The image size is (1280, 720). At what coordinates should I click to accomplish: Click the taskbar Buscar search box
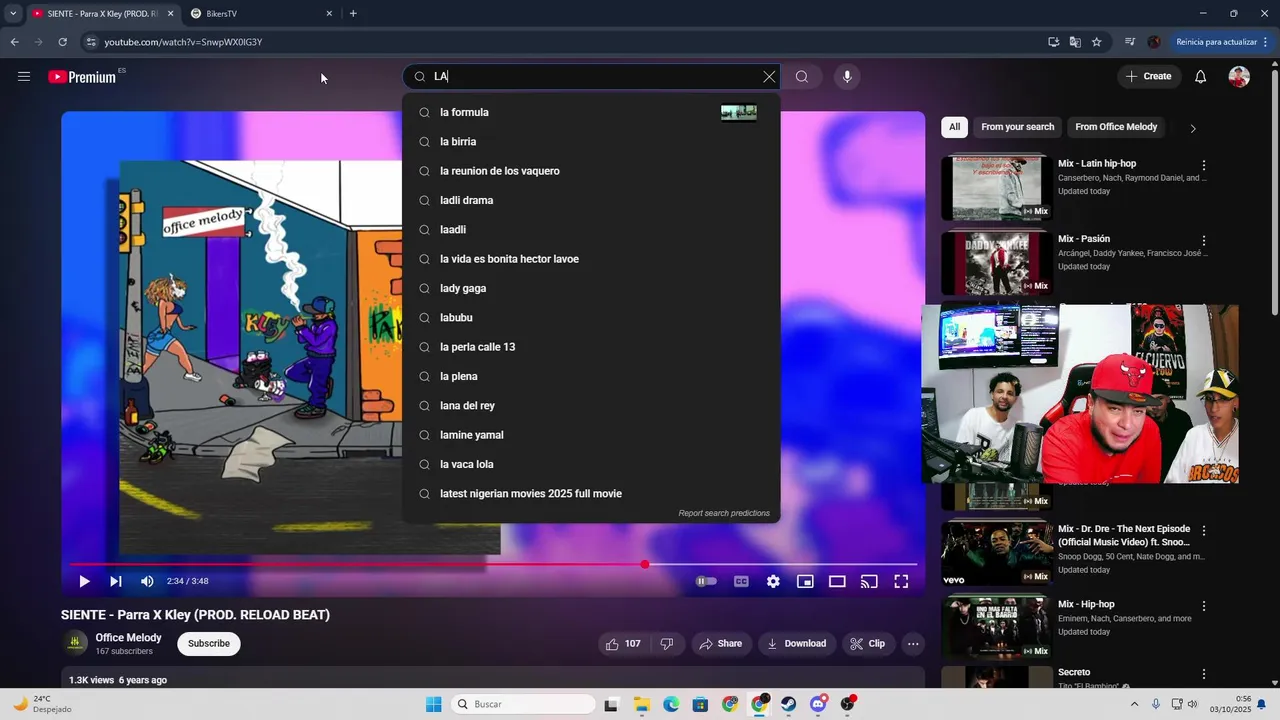click(x=521, y=704)
